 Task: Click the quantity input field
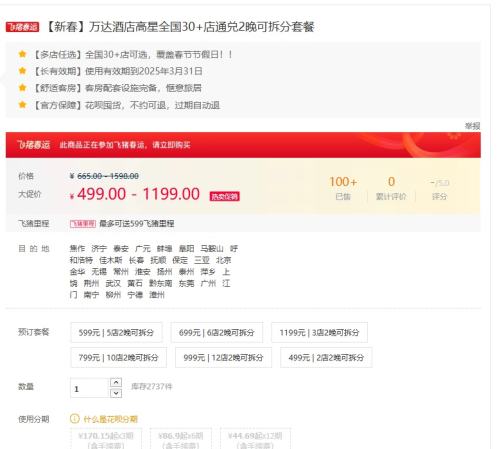(90, 388)
